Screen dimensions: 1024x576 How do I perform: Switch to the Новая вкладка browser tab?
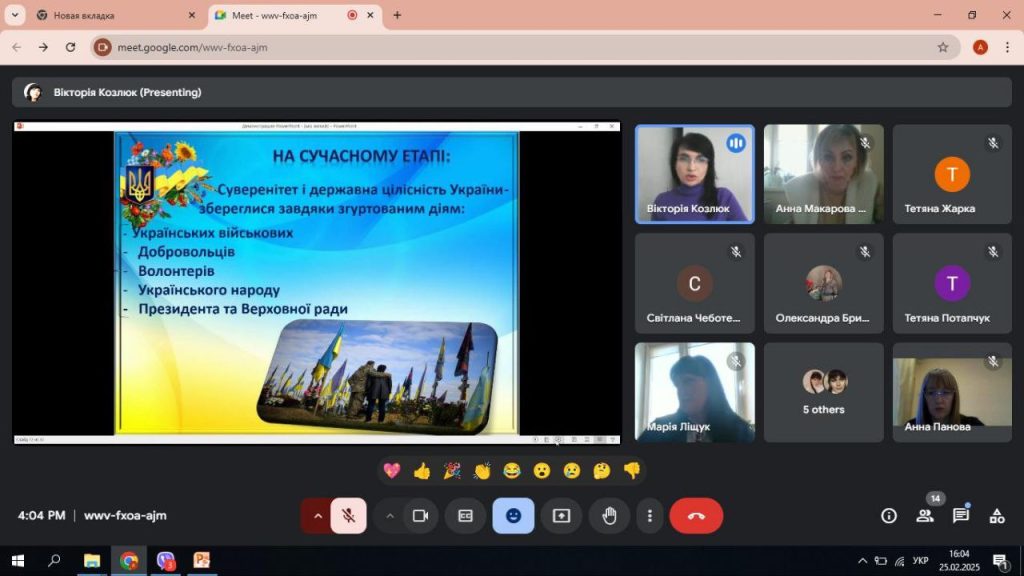[x=110, y=15]
